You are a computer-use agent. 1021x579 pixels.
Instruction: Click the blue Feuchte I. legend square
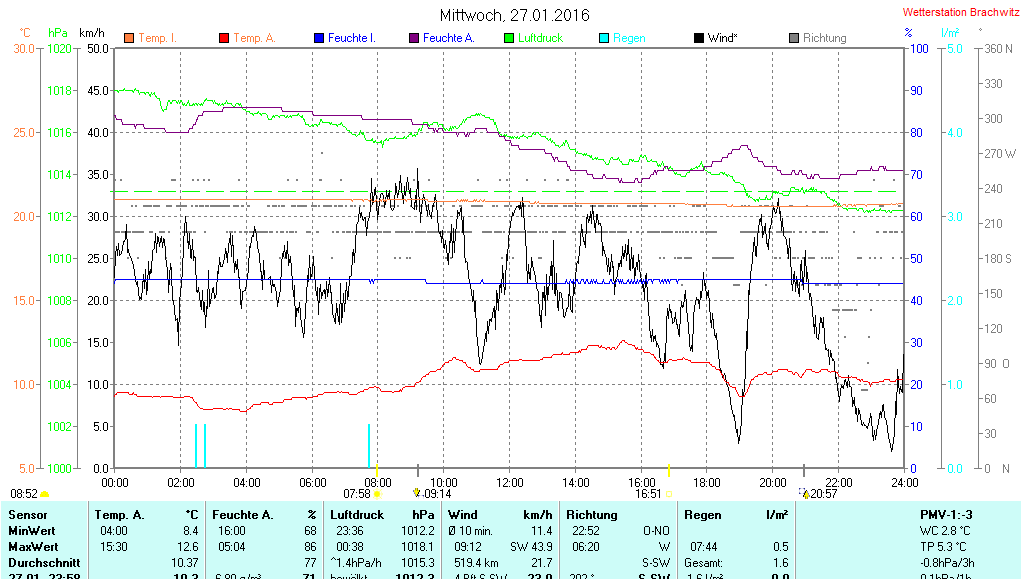coord(318,38)
